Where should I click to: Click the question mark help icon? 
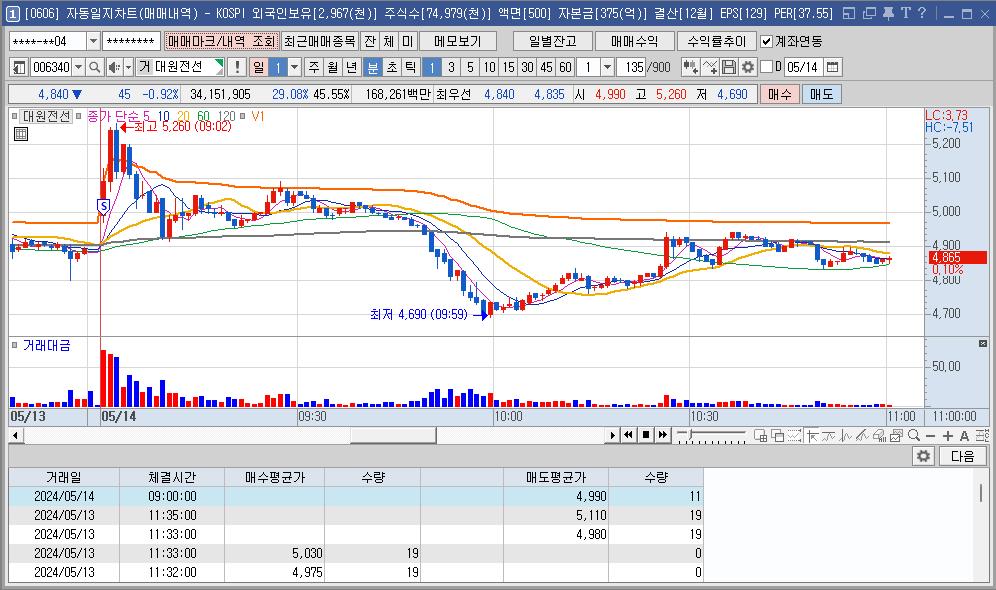[922, 13]
